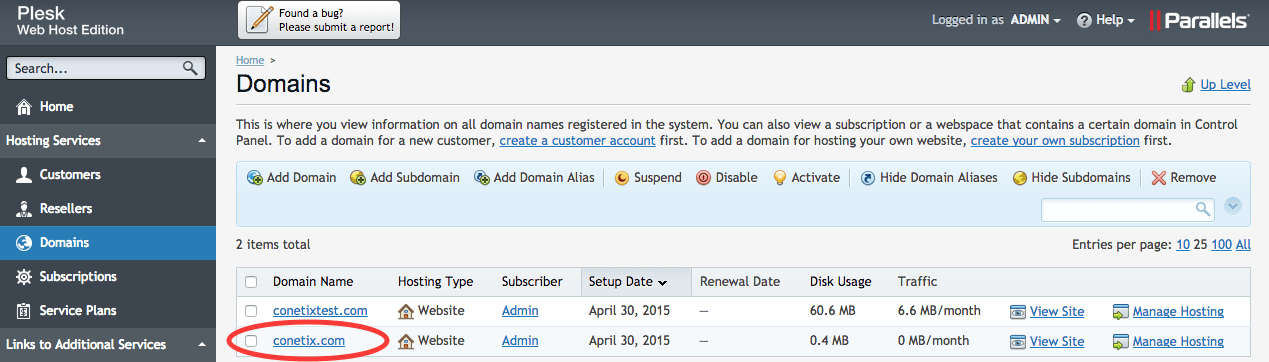Sort by Disk Usage column header

840,282
